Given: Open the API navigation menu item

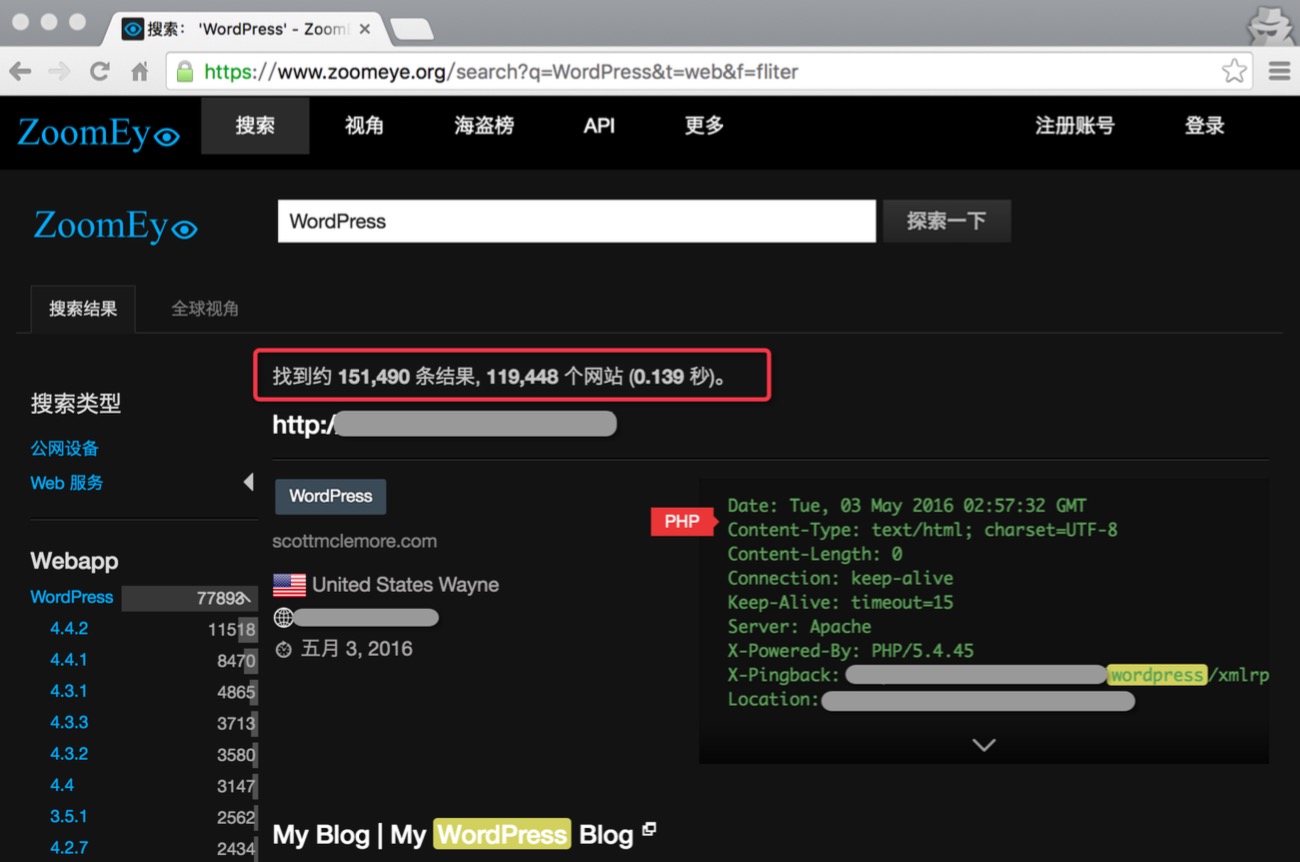Looking at the screenshot, I should click(599, 126).
